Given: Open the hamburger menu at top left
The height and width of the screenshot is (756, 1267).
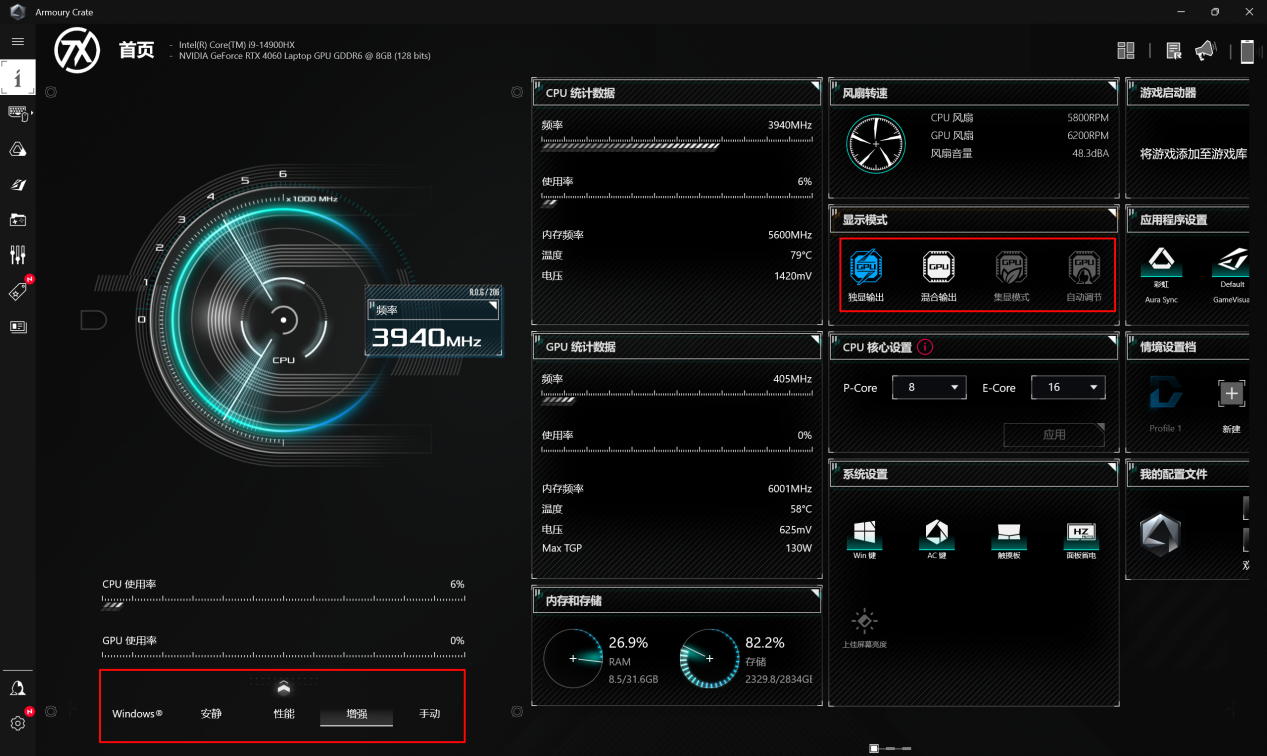Looking at the screenshot, I should click(x=18, y=42).
